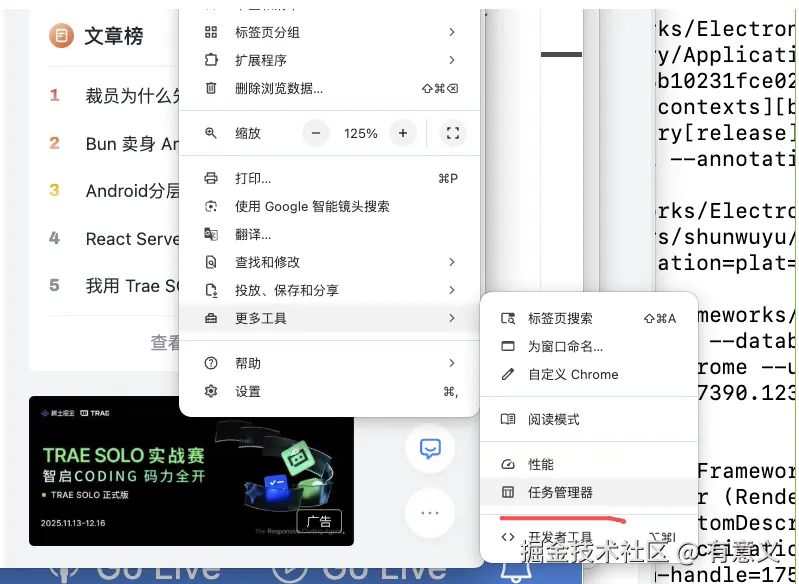Viewport: 799px width, 584px height.
Task: Click the question mark icon beside 帮助
Action: pos(211,363)
